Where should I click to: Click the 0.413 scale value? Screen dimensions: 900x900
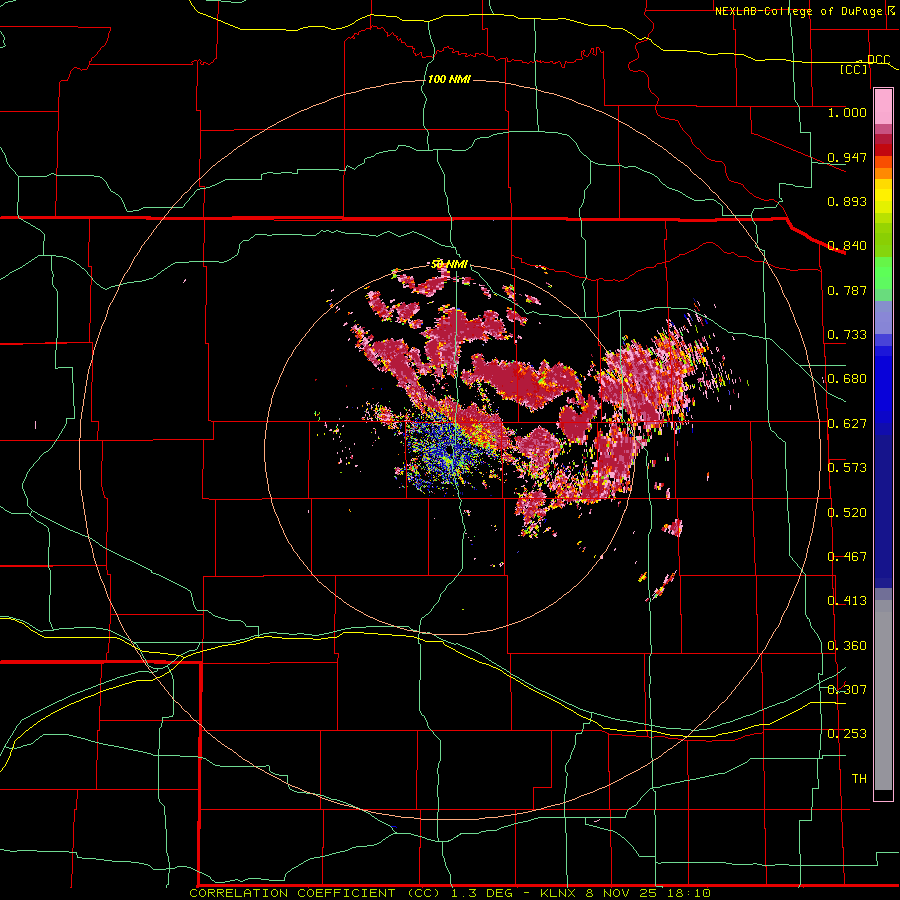847,601
